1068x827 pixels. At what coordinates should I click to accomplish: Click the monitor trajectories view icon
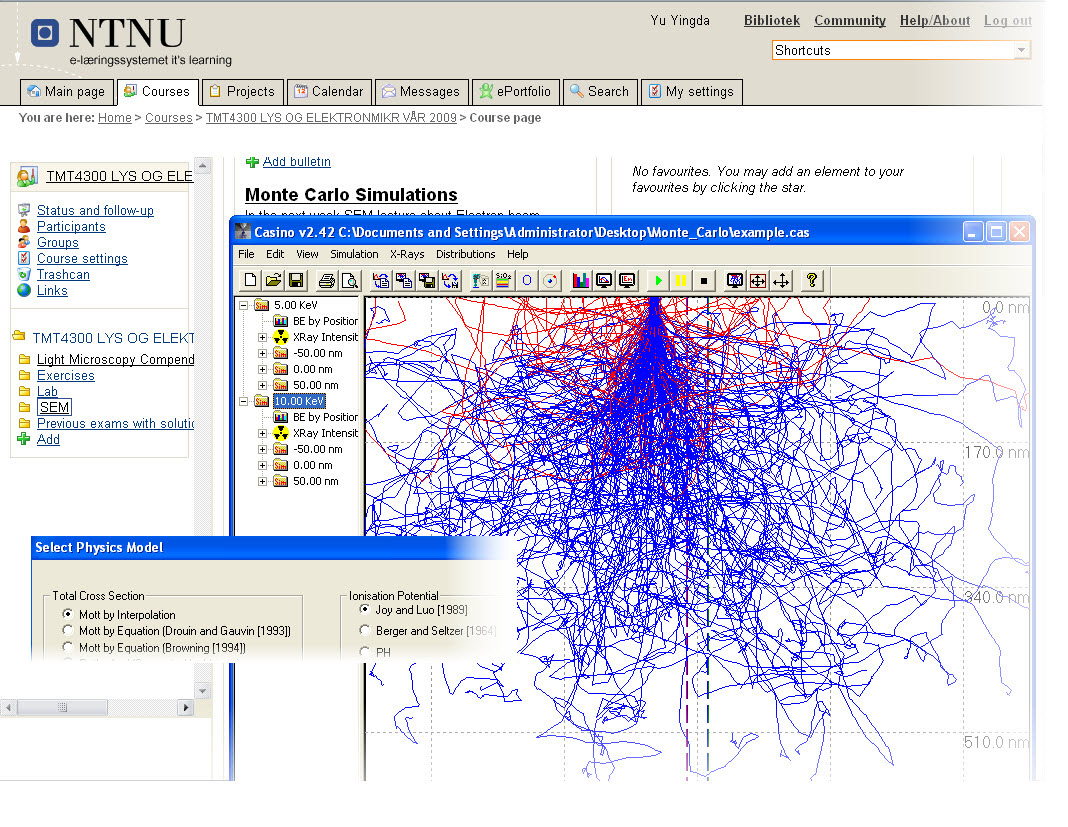734,281
